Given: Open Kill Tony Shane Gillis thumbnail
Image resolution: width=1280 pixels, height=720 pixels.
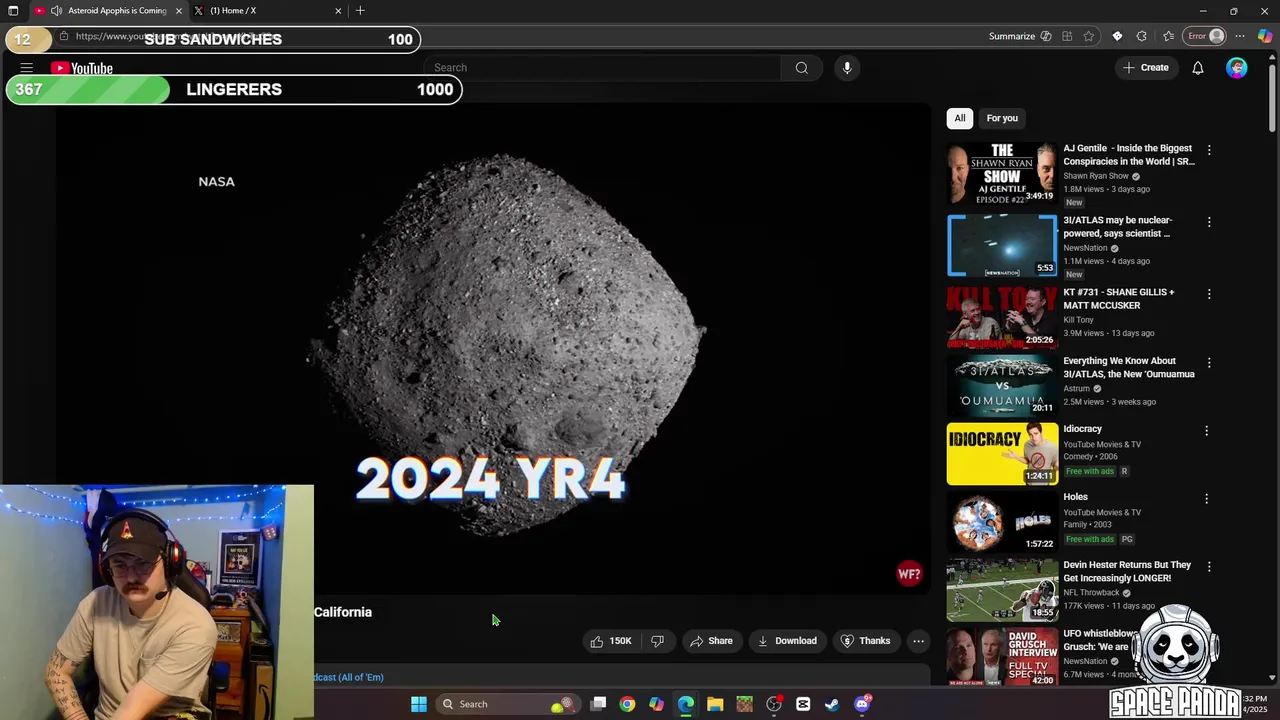Looking at the screenshot, I should tap(1002, 317).
